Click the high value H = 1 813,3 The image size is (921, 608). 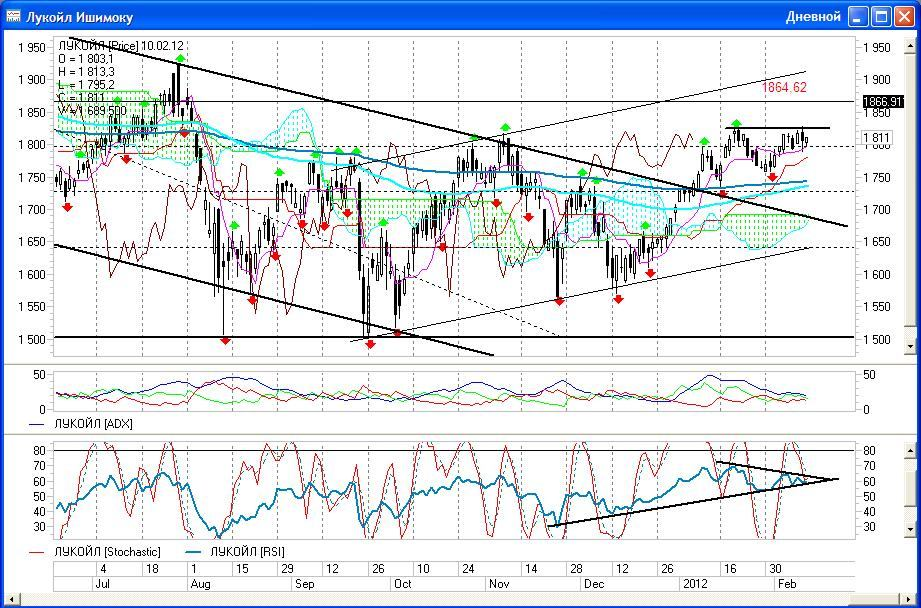(86, 72)
